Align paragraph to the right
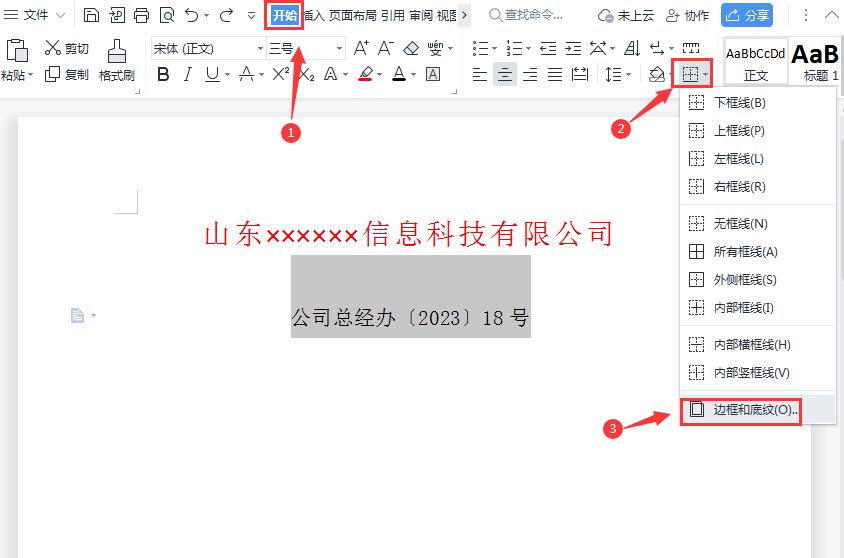This screenshot has width=844, height=558. click(530, 74)
